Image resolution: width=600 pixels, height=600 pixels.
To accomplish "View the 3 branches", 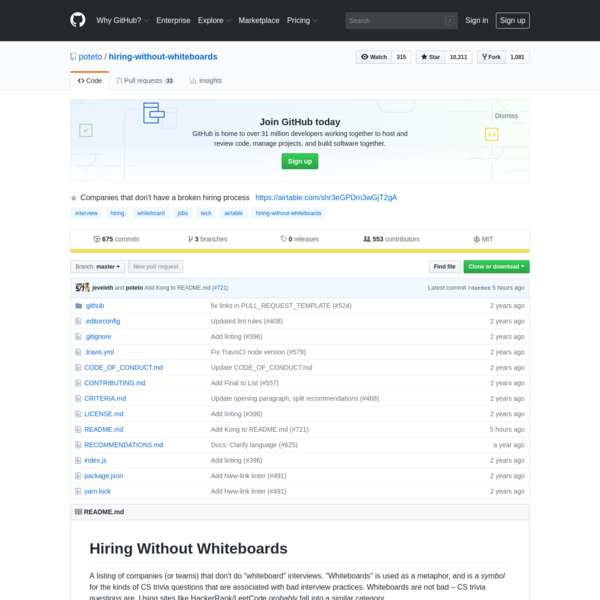I will [207, 239].
